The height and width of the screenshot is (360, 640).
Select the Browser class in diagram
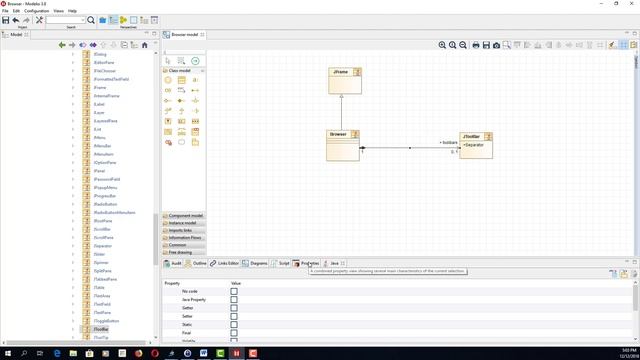coord(343,146)
